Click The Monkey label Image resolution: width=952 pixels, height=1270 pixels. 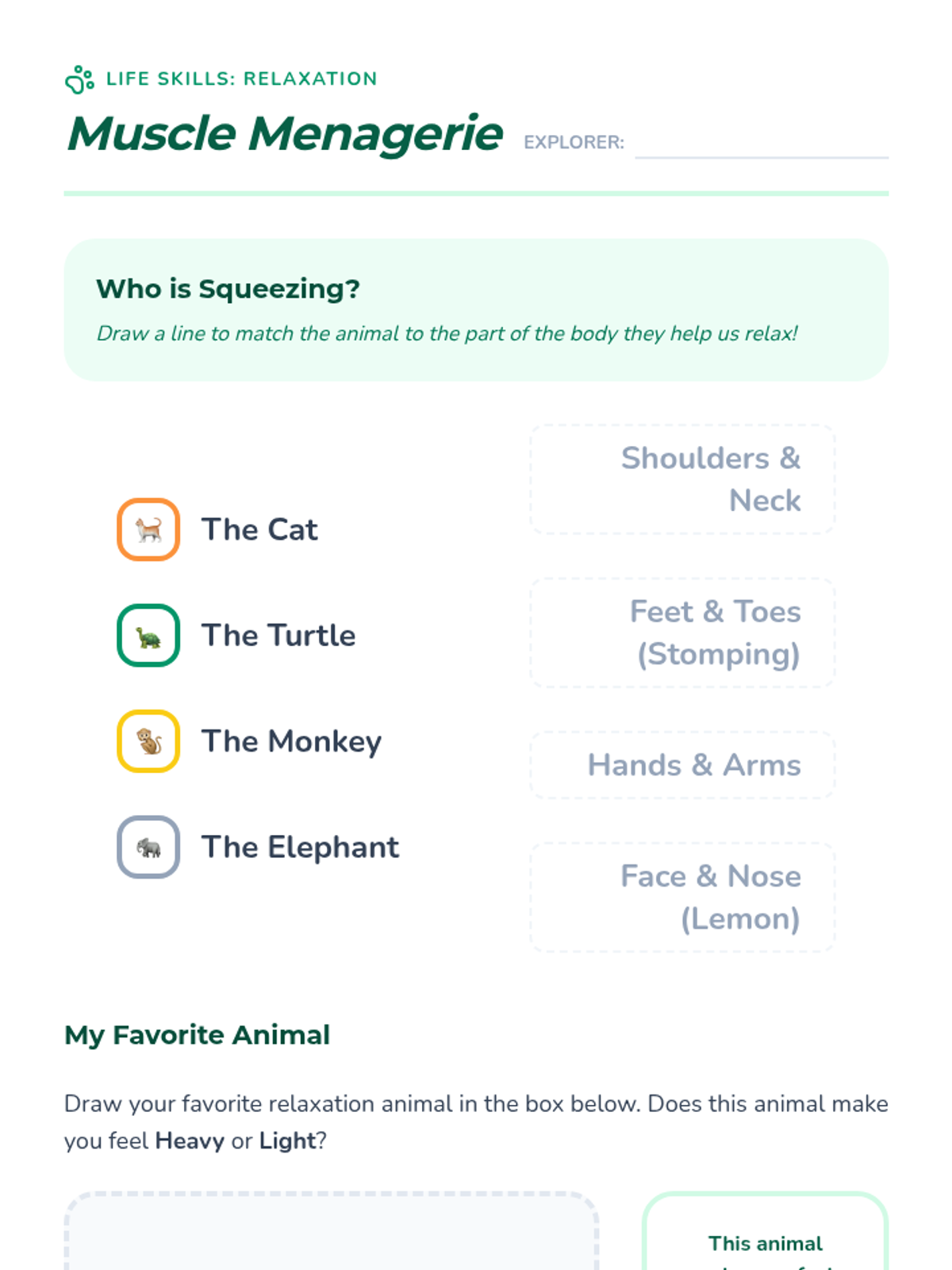pyautogui.click(x=291, y=741)
